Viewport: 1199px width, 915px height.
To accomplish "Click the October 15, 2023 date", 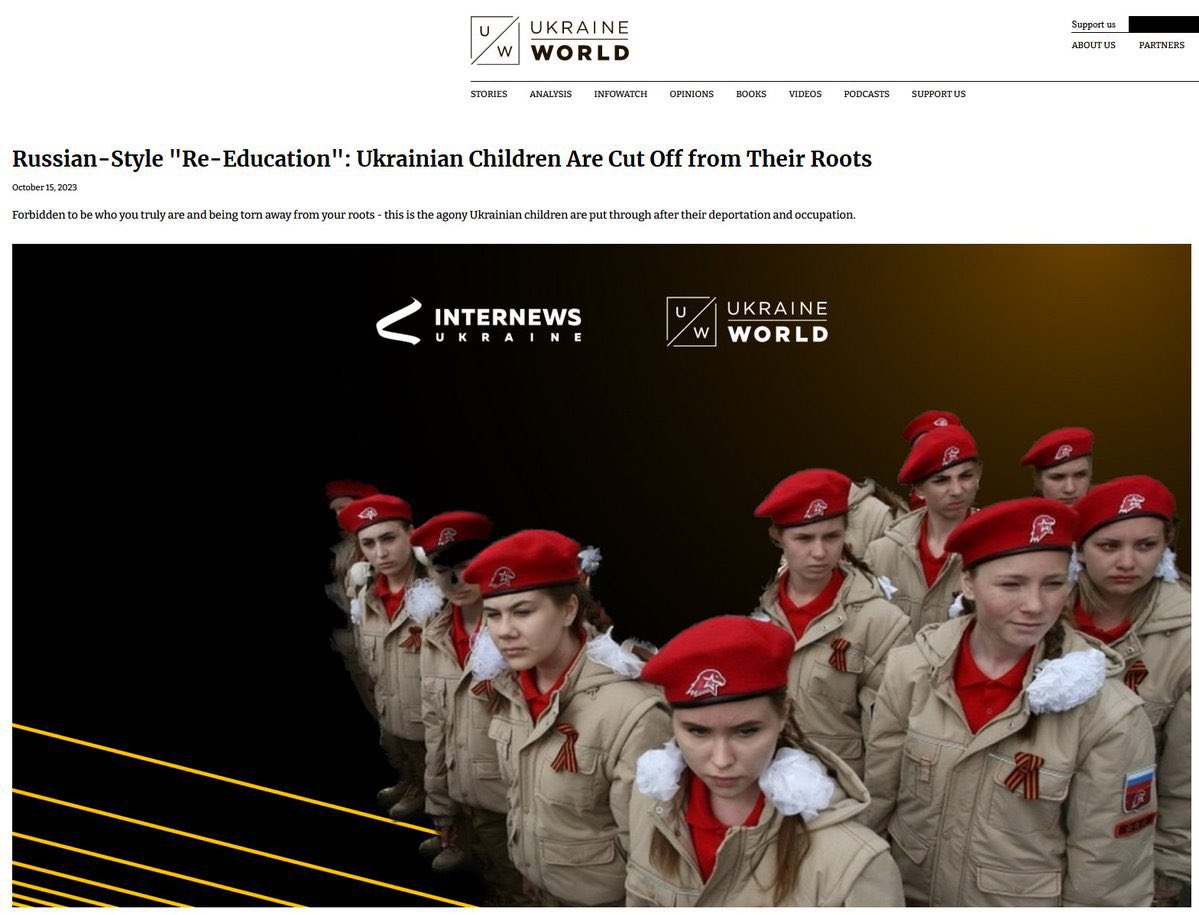I will [44, 187].
